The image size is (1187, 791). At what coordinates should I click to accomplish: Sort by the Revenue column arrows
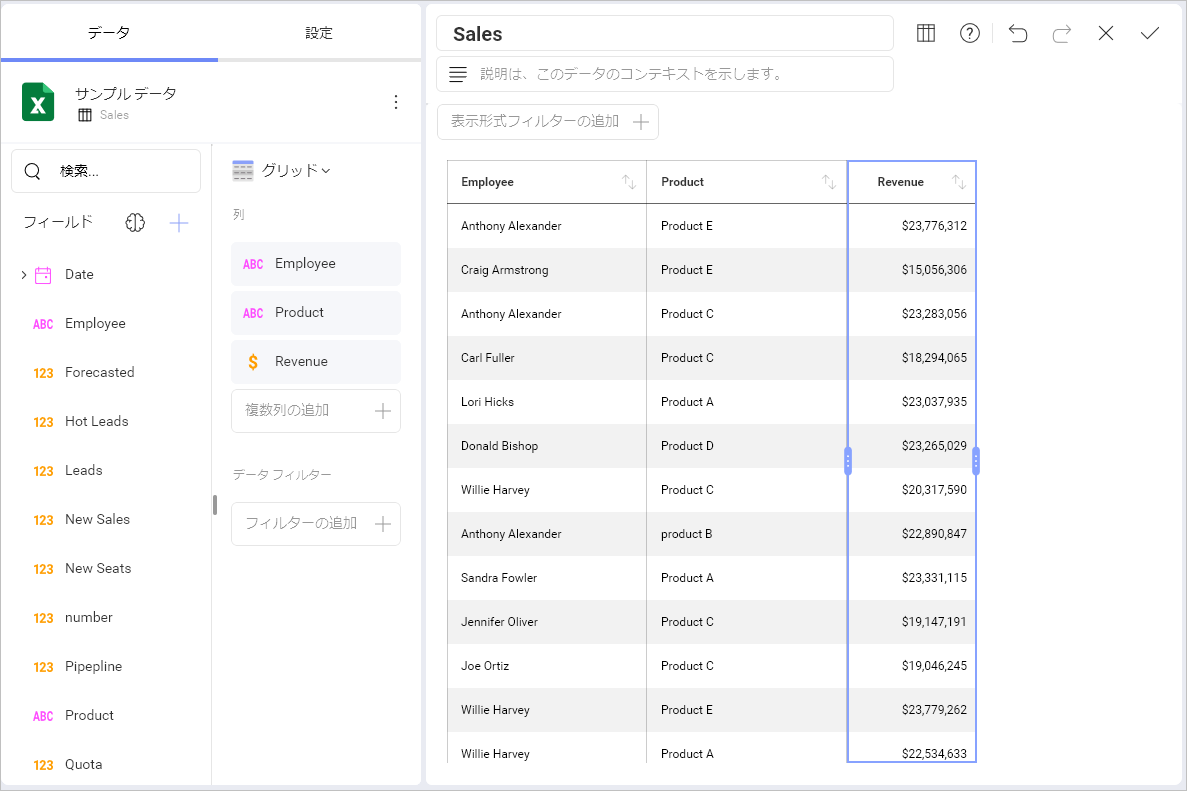point(958,182)
